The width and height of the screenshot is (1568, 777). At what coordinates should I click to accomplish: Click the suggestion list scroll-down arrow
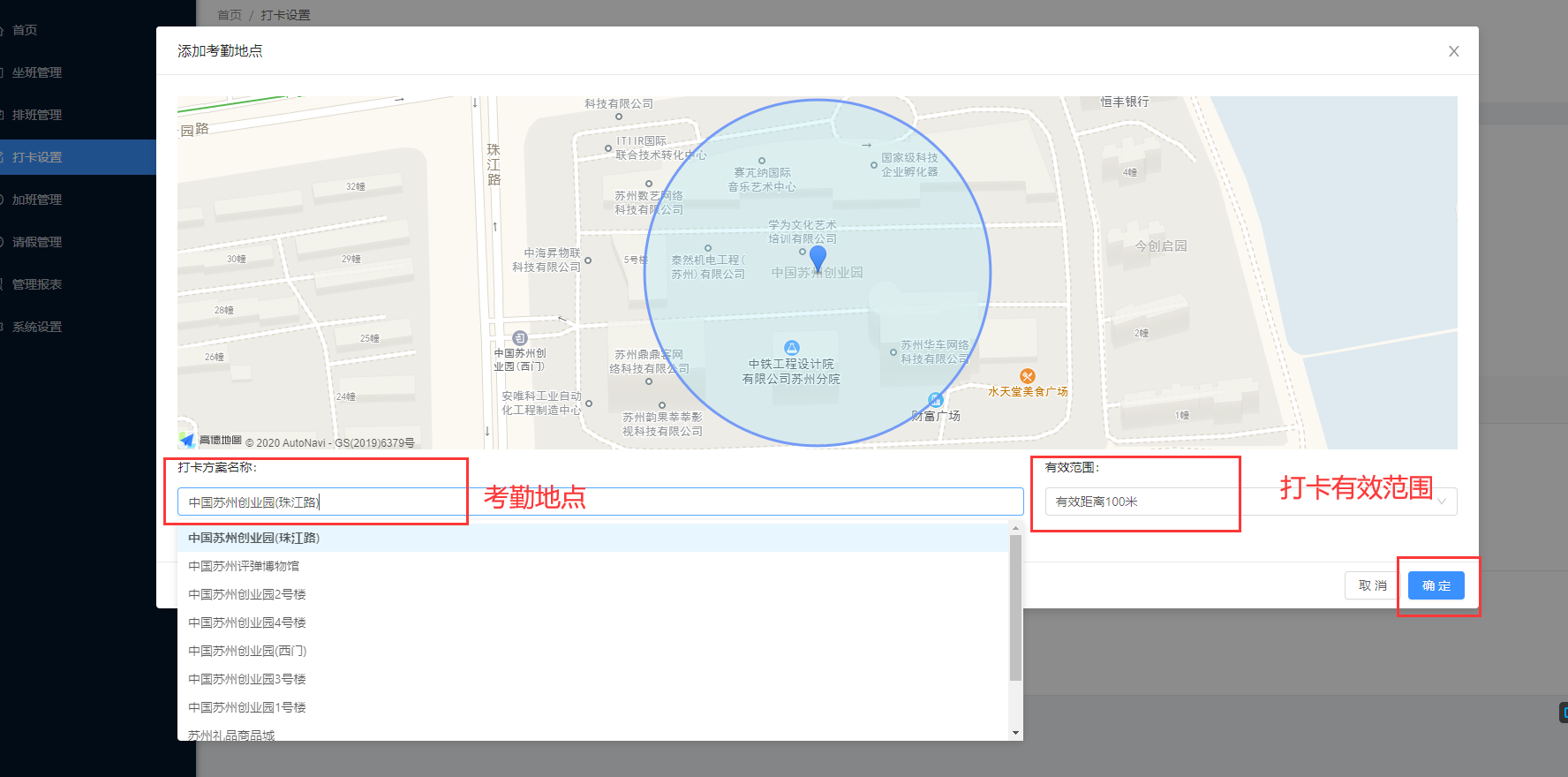(1015, 733)
